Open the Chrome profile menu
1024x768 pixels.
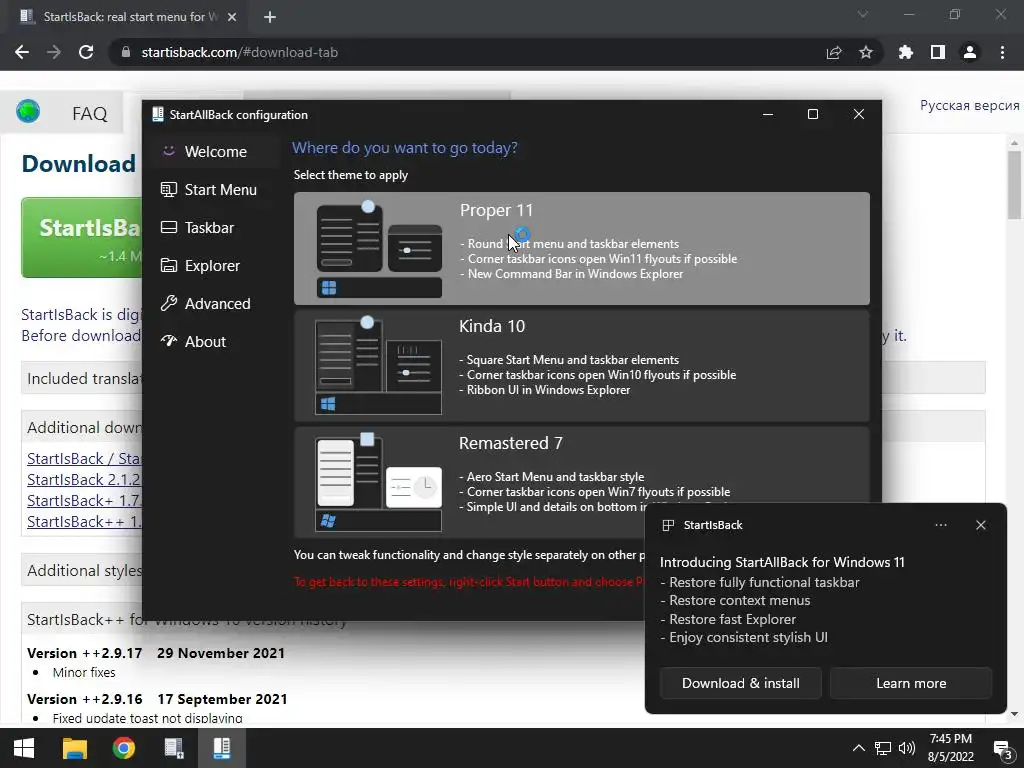970,52
